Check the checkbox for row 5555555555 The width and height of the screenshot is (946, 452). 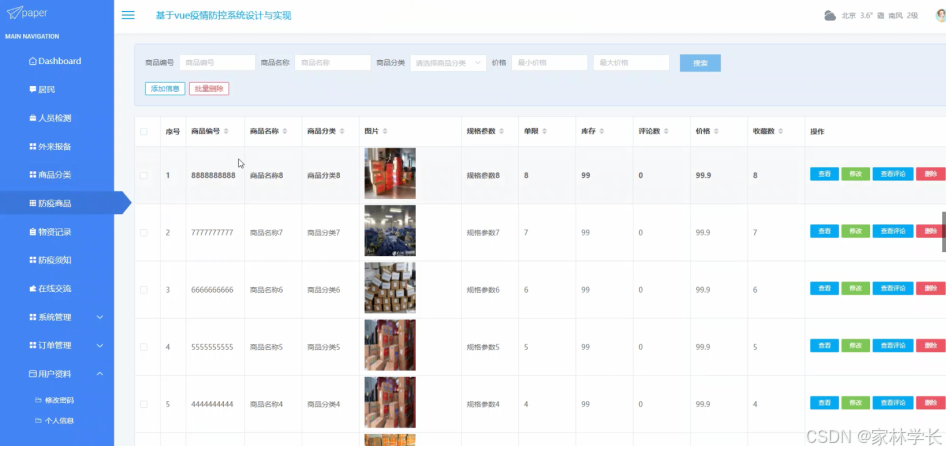pos(144,347)
